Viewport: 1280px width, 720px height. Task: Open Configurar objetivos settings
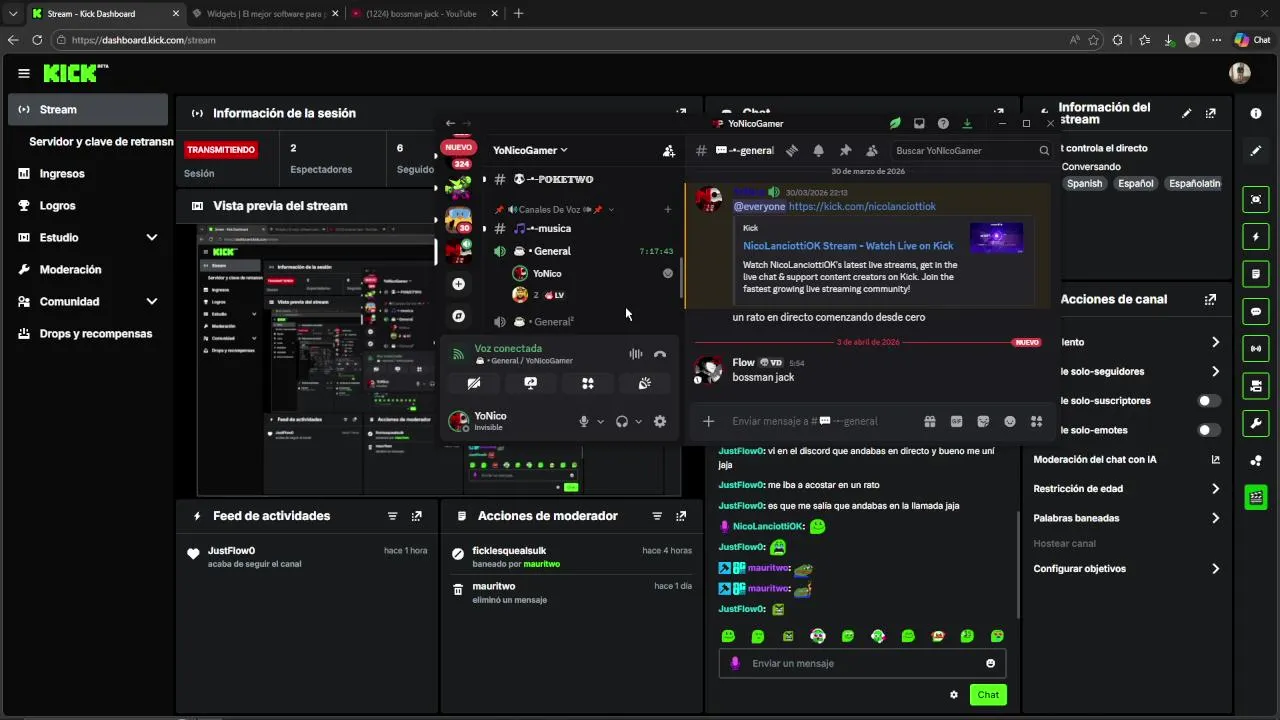(1127, 569)
